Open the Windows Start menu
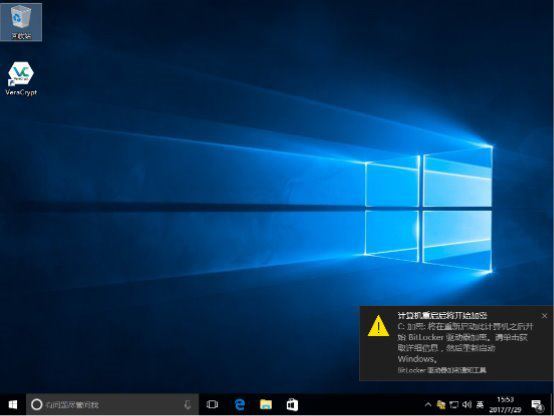This screenshot has height=416, width=554. (x=13, y=404)
